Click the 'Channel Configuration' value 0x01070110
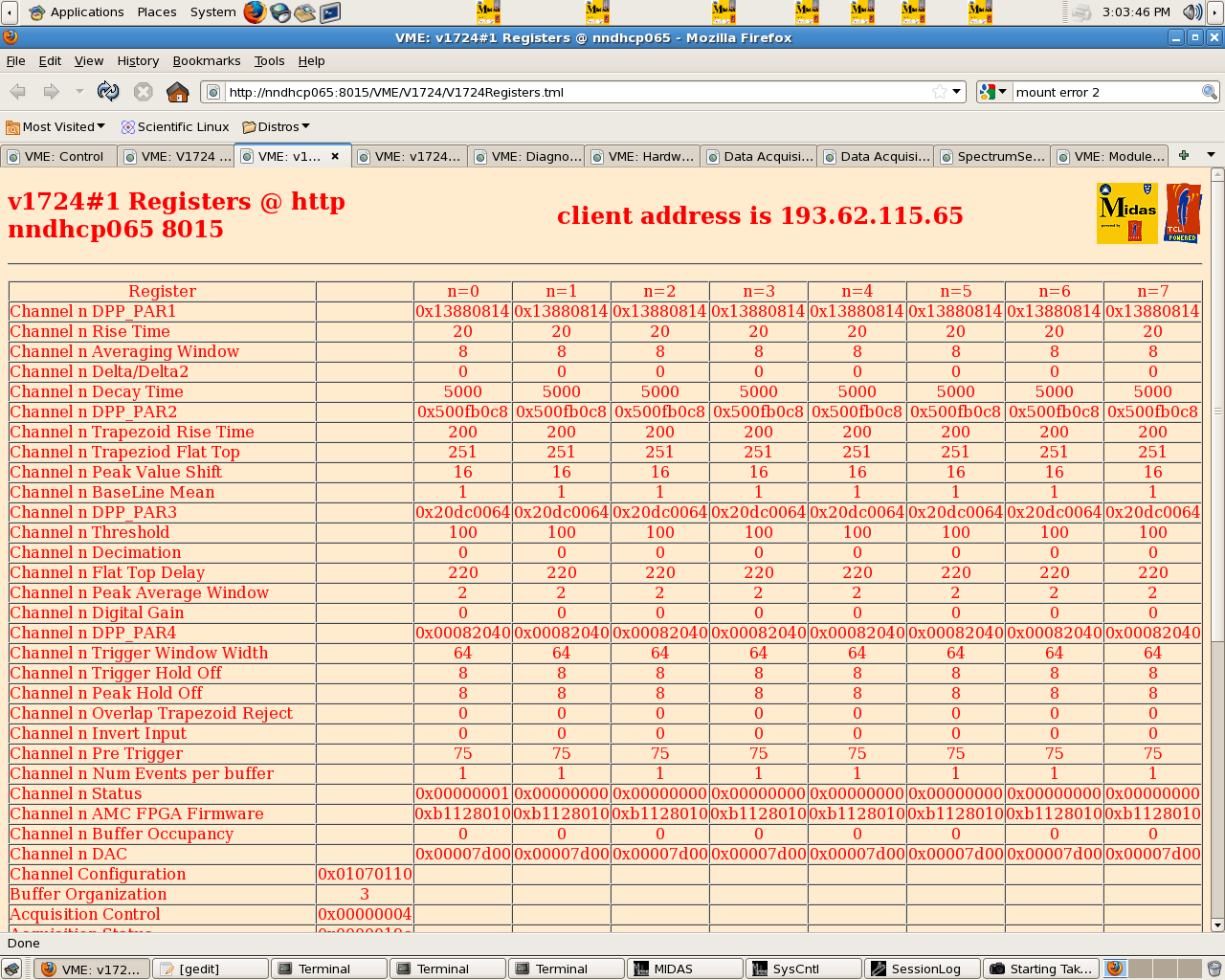The image size is (1225, 980). [365, 874]
